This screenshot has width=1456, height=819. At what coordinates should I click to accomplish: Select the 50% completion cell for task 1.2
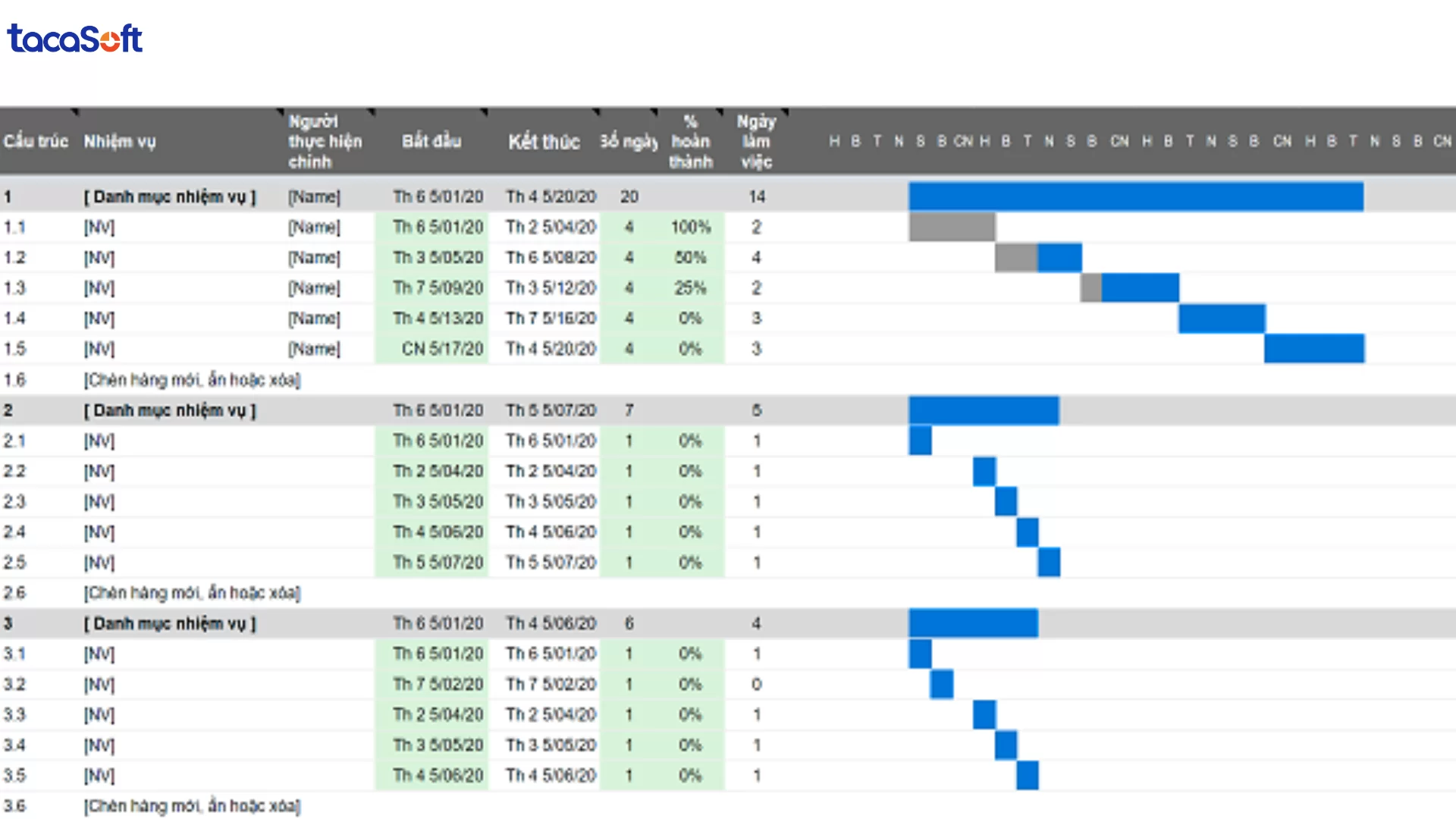(690, 257)
